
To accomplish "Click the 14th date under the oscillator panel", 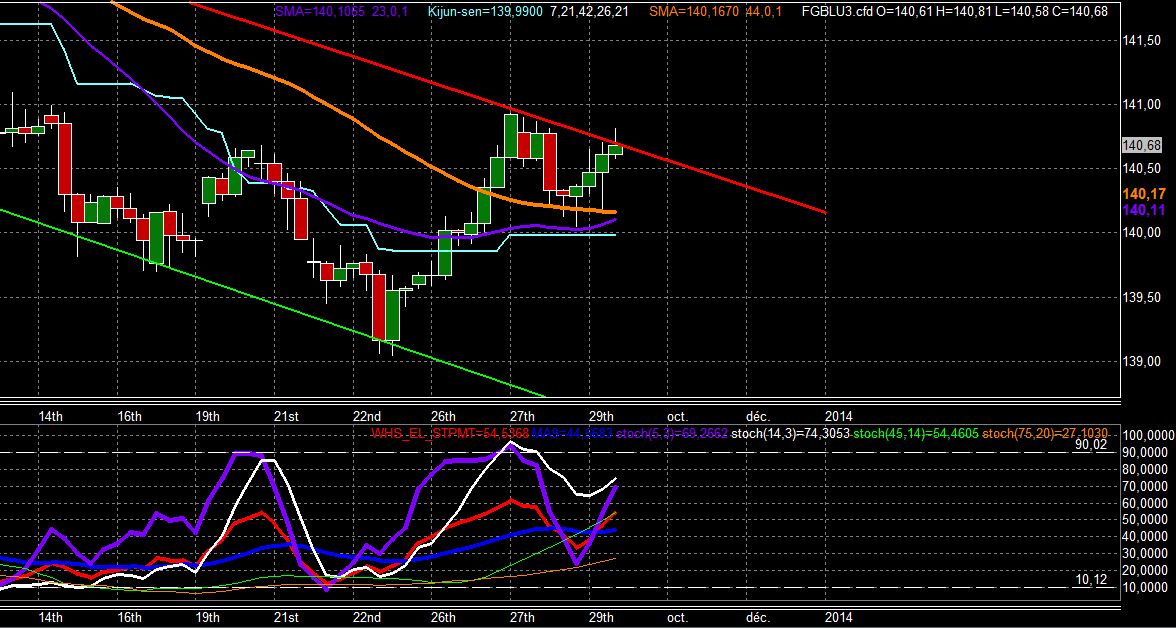I will pyautogui.click(x=50, y=617).
